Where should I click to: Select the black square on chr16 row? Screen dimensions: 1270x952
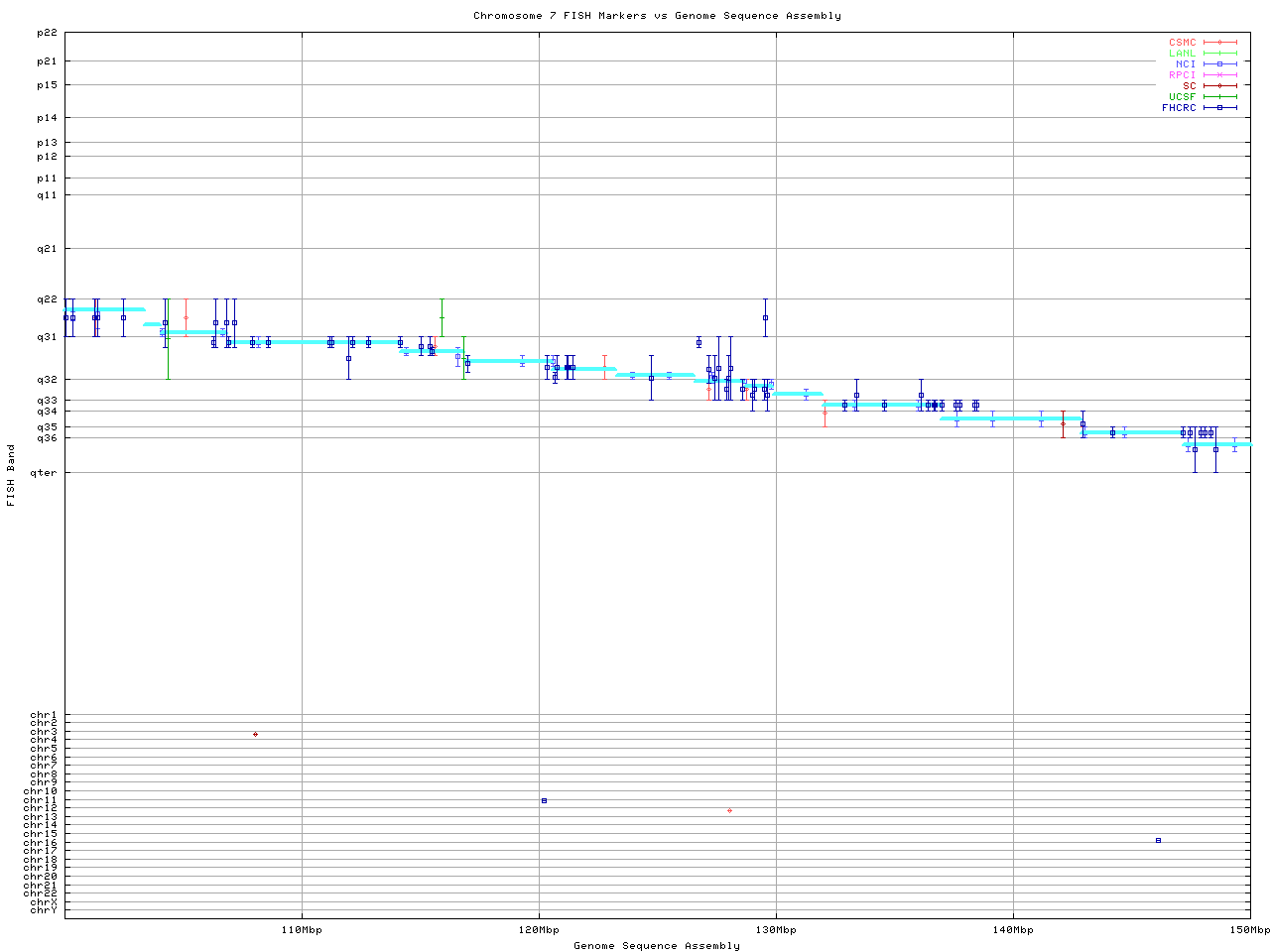pos(1158,840)
